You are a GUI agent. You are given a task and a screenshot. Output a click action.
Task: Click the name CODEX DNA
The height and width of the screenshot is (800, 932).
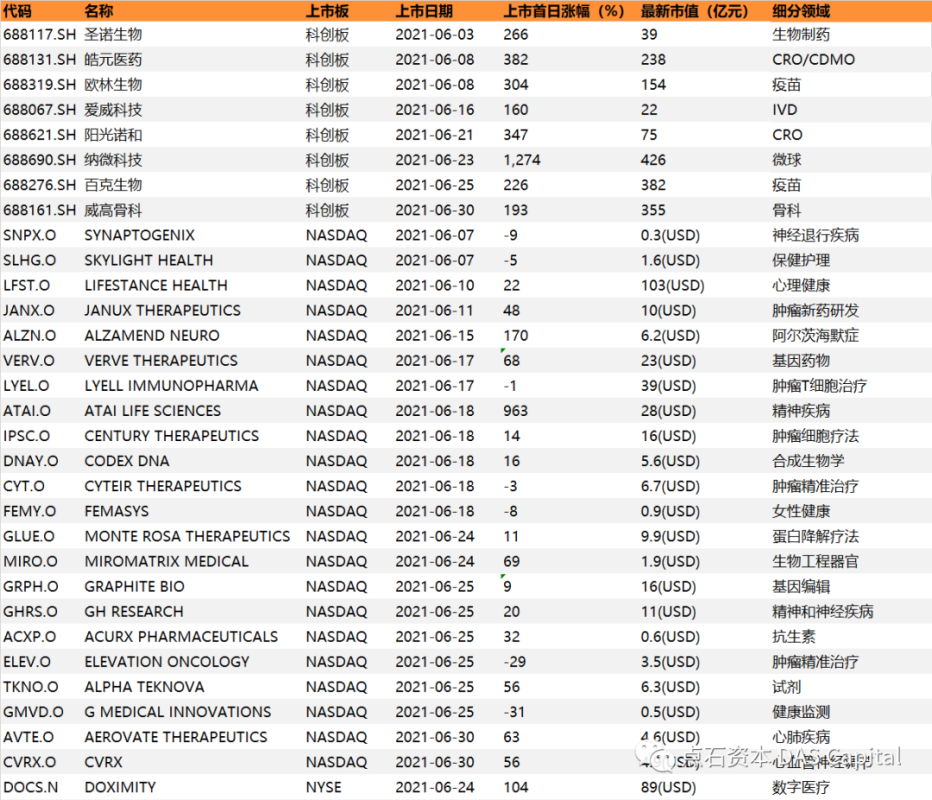[127, 461]
